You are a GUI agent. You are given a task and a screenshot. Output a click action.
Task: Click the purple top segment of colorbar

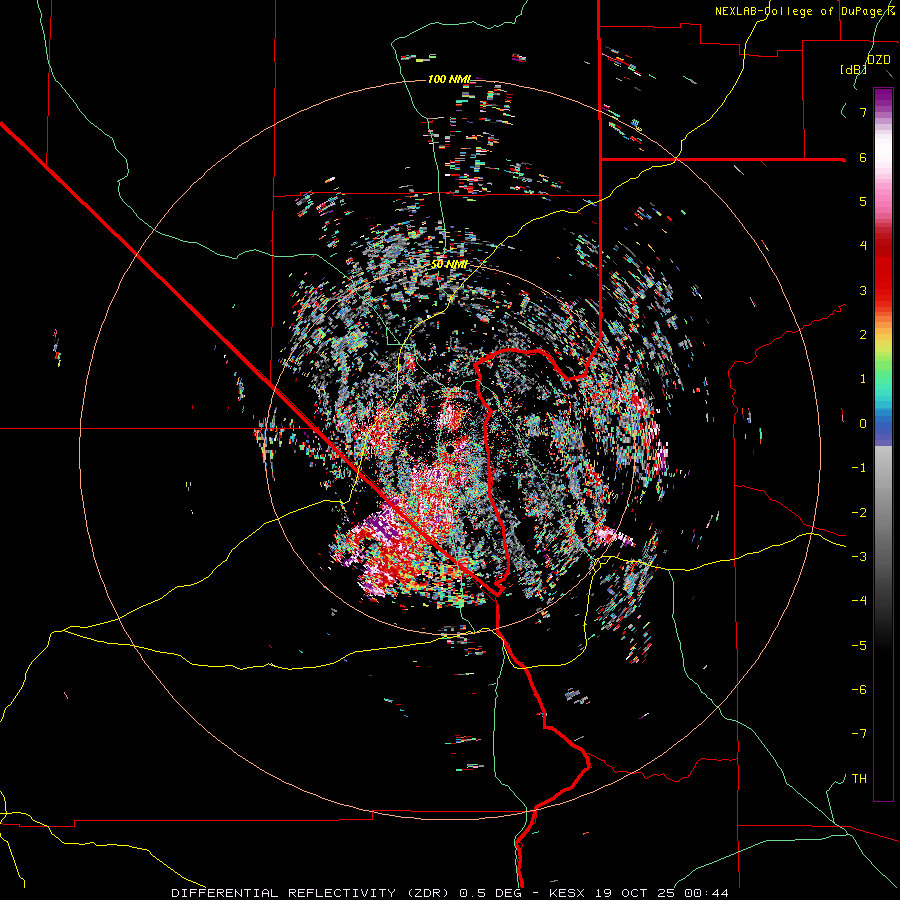(883, 99)
